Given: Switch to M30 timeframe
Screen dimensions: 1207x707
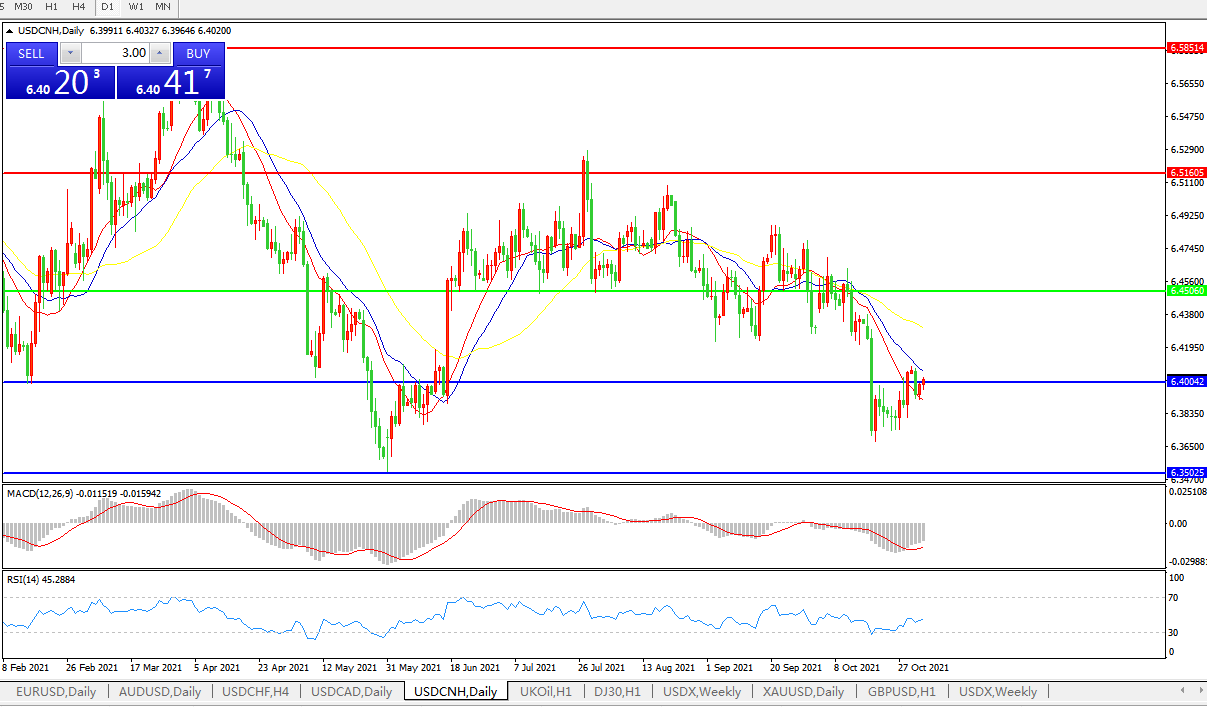Looking at the screenshot, I should 23,6.
